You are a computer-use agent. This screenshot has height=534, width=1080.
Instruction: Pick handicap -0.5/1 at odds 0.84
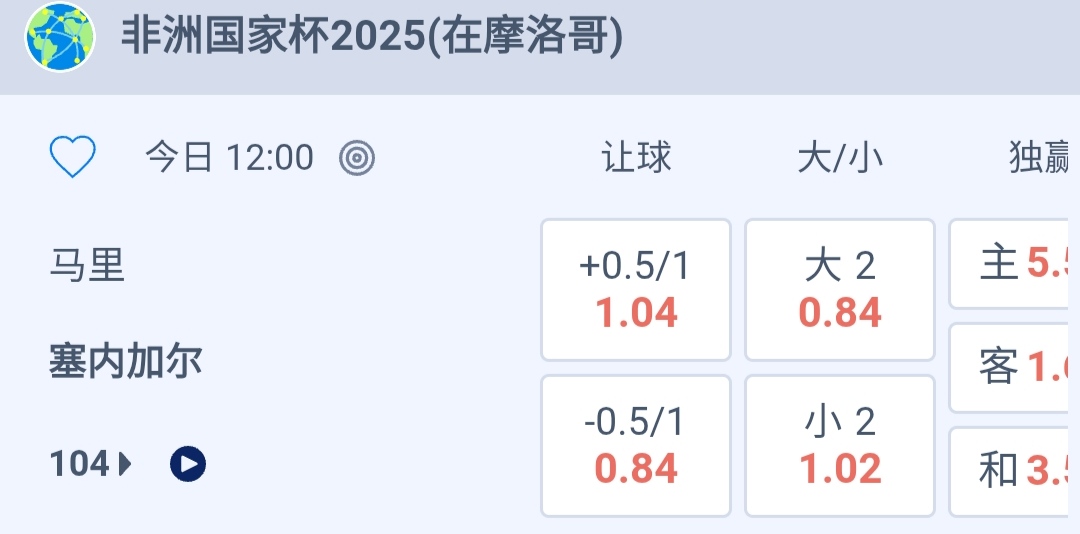tap(636, 446)
